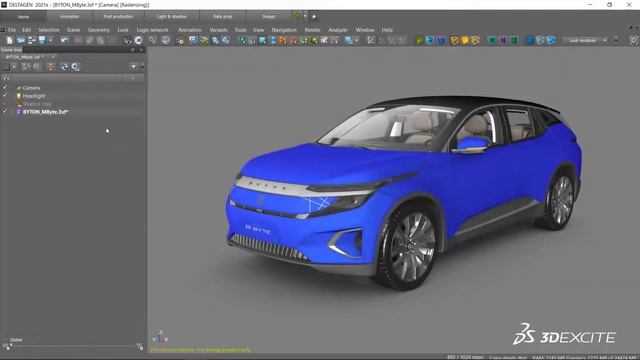Click the open file folder icon in the toolbar
The image size is (640, 360).
tap(20, 40)
